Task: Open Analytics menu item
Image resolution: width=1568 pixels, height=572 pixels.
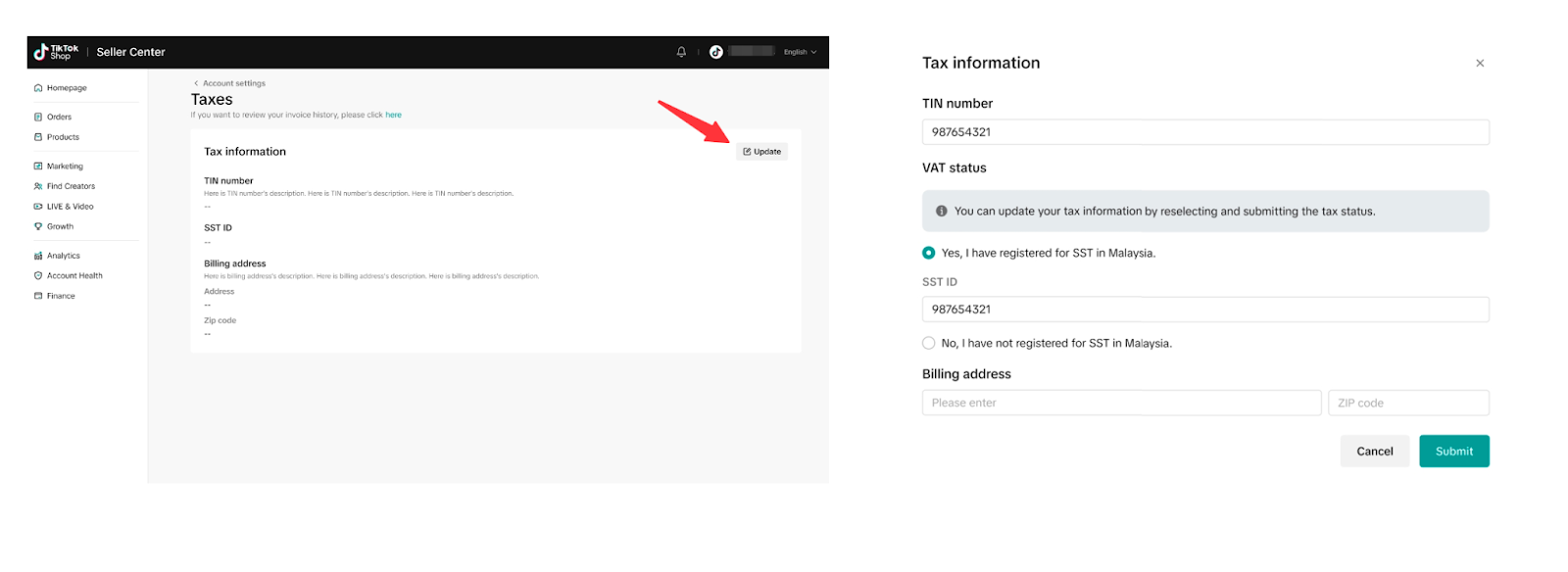Action: point(64,256)
